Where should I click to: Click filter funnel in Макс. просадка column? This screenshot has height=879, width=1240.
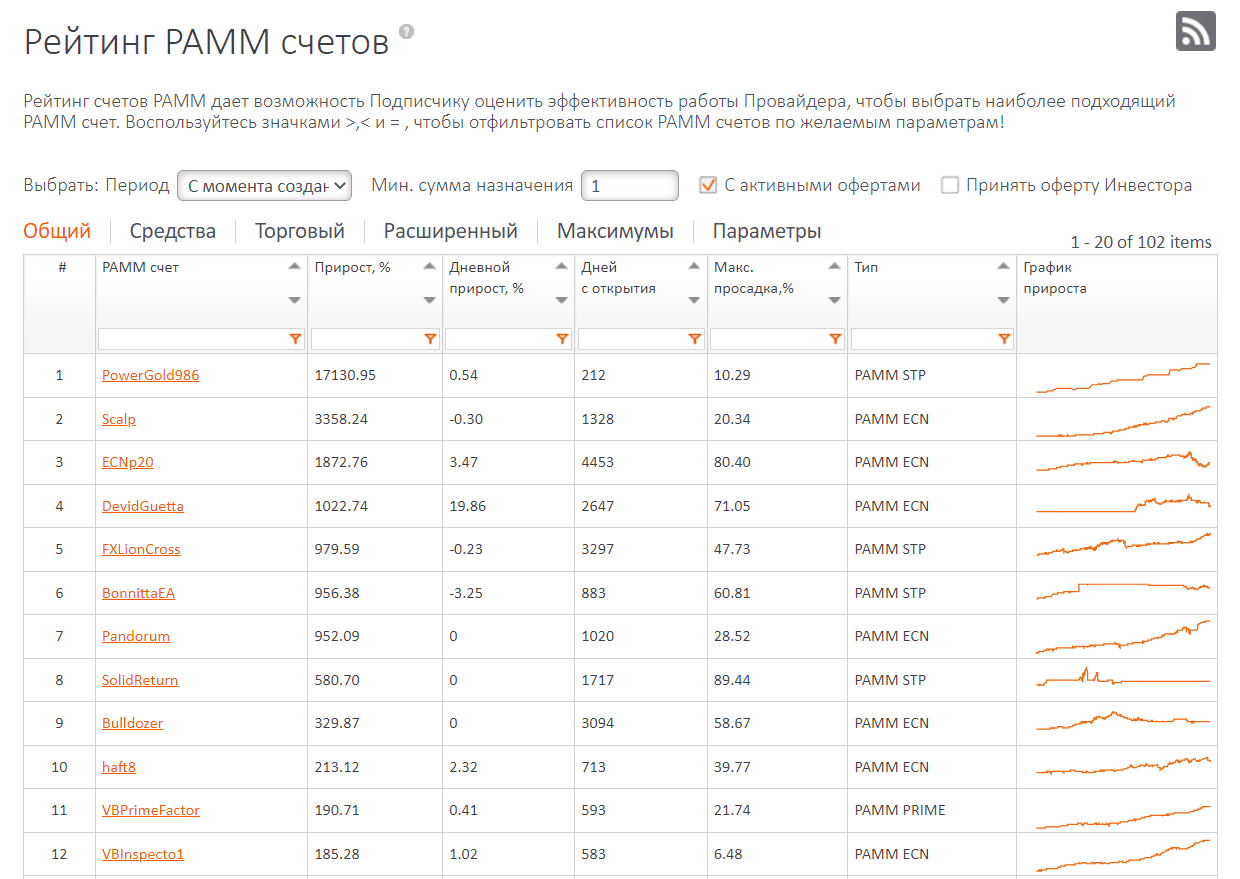[835, 339]
